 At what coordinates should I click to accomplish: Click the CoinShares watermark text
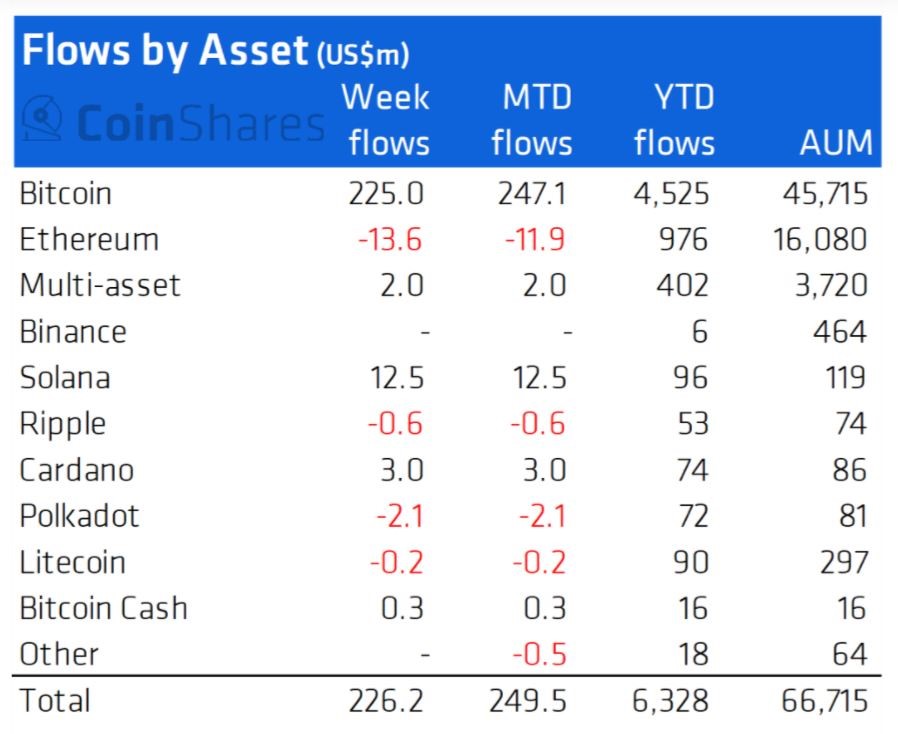(x=201, y=123)
